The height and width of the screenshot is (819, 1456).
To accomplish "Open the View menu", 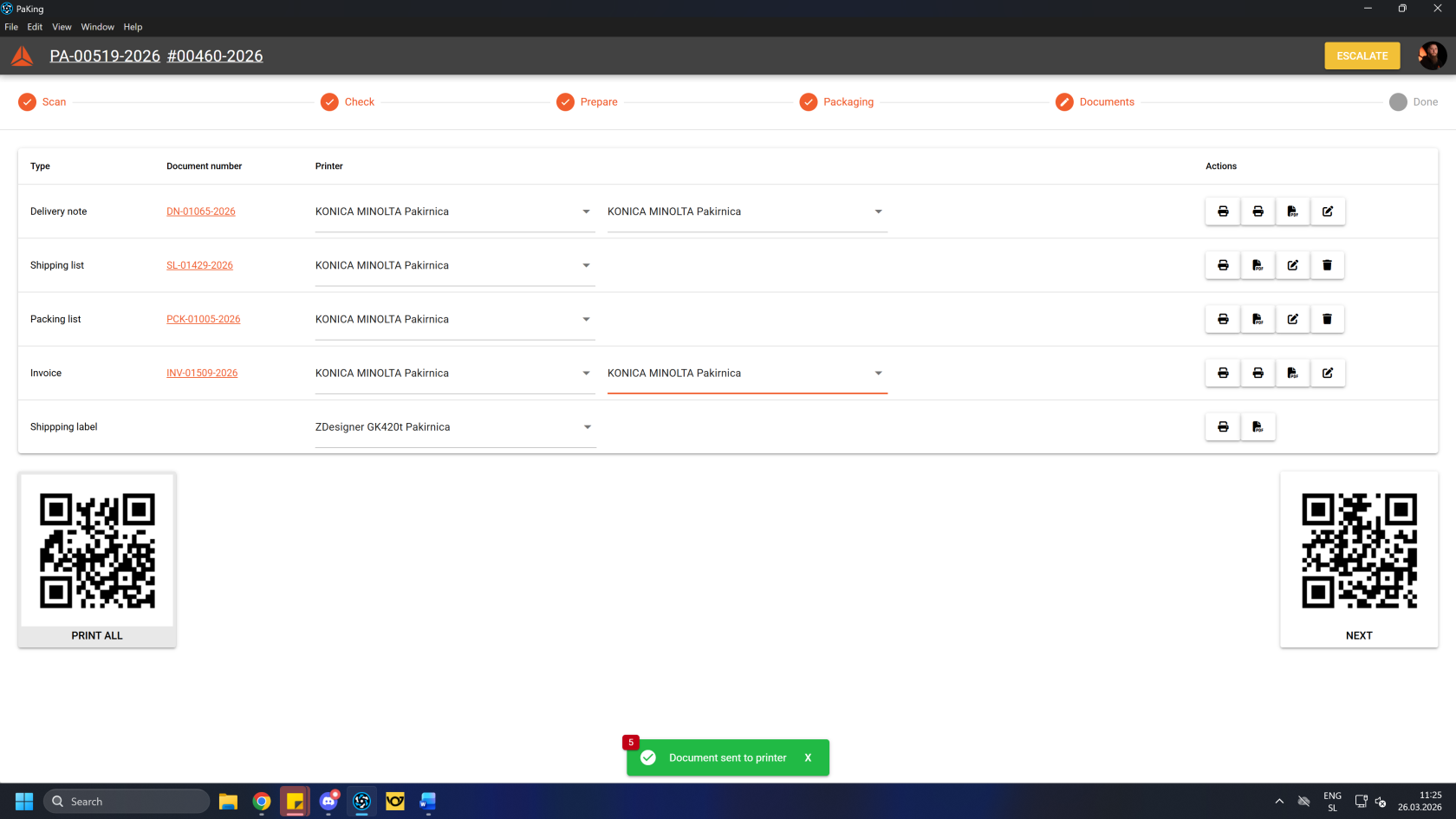I will [62, 27].
